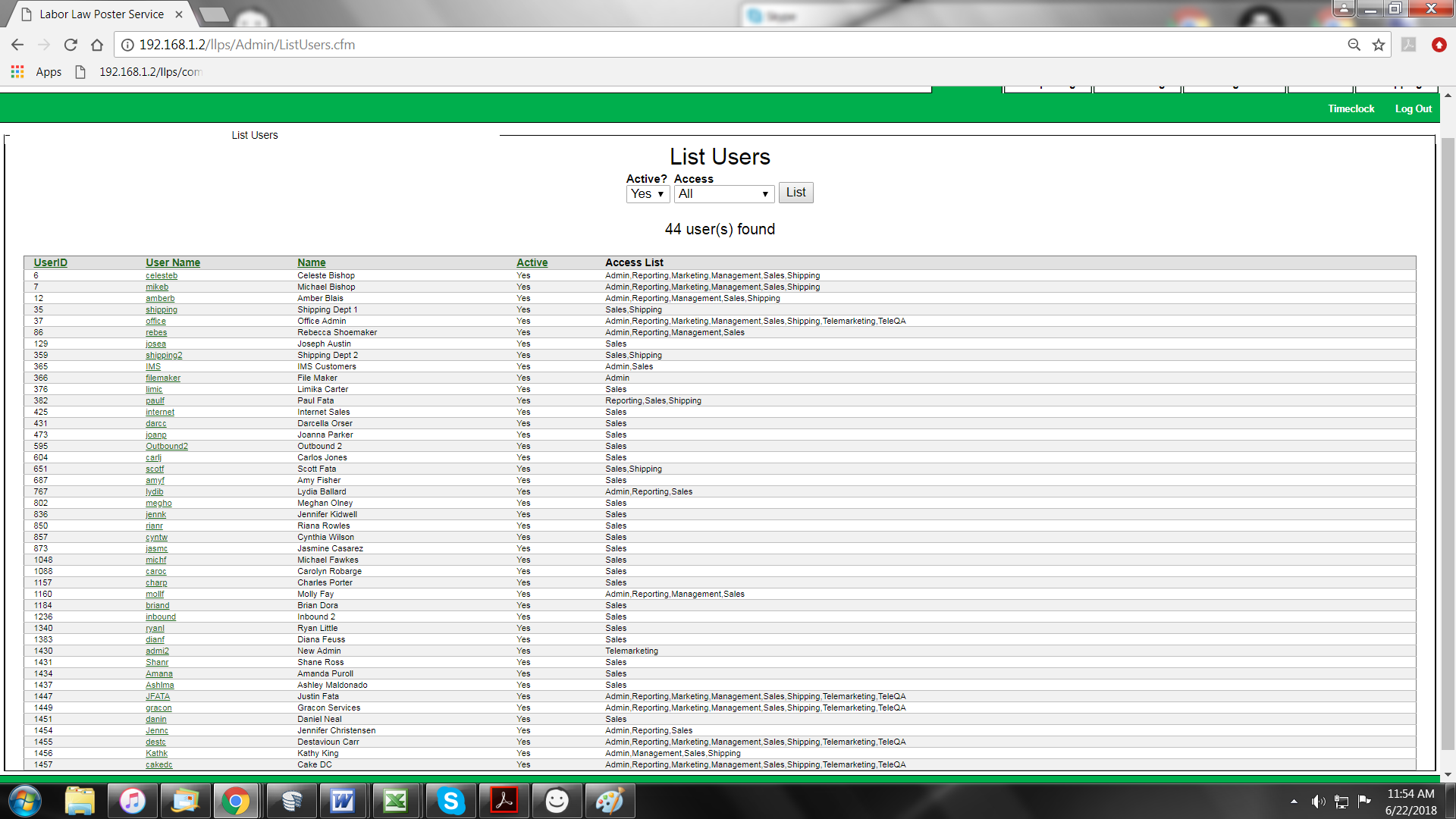Open Excel from the taskbar
The image size is (1456, 819).
click(x=395, y=801)
